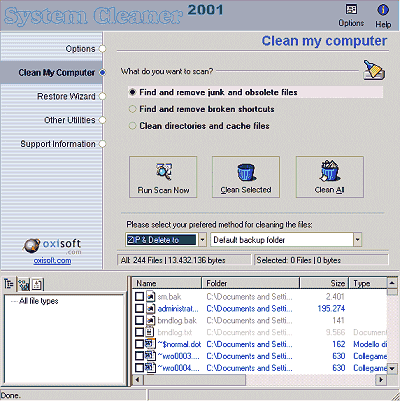Viewport: 400px width, 401px height.
Task: Check the box for sm.bak
Action: pos(139,296)
